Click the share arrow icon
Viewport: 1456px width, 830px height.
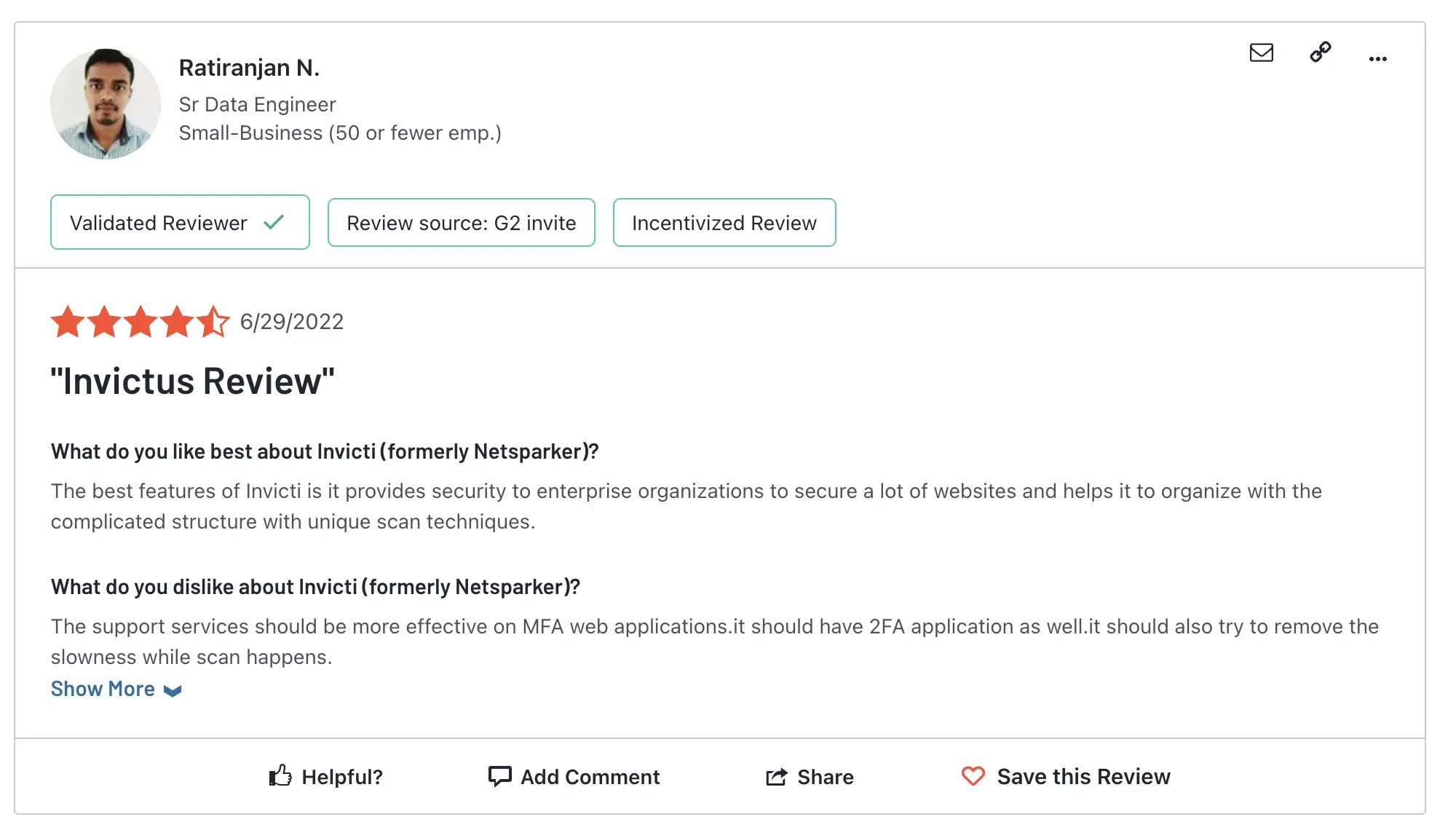point(777,777)
